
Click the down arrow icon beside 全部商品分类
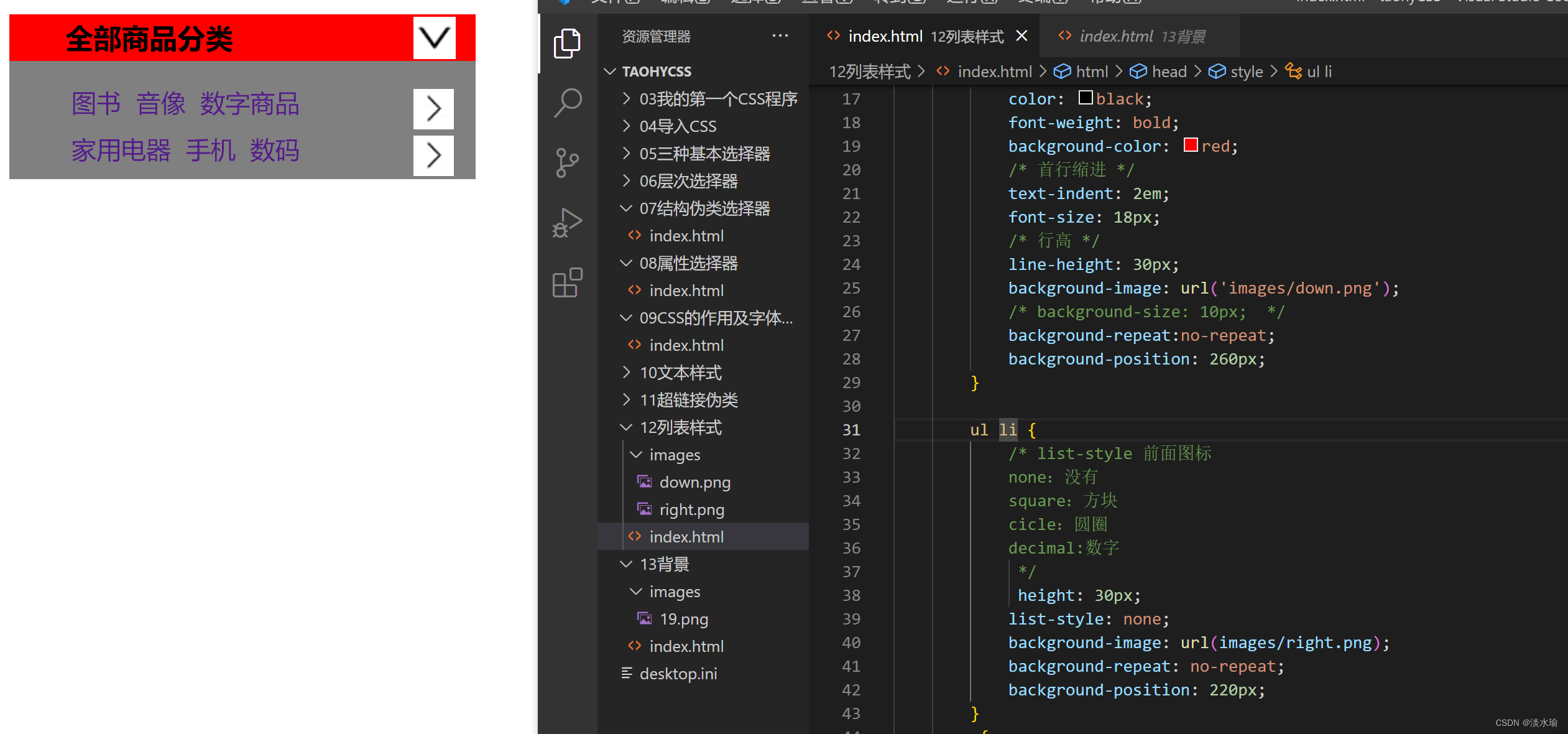pos(434,38)
